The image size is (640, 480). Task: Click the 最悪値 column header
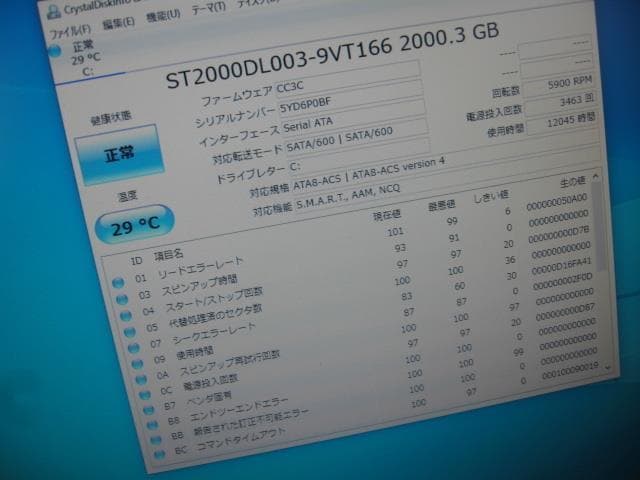(441, 205)
